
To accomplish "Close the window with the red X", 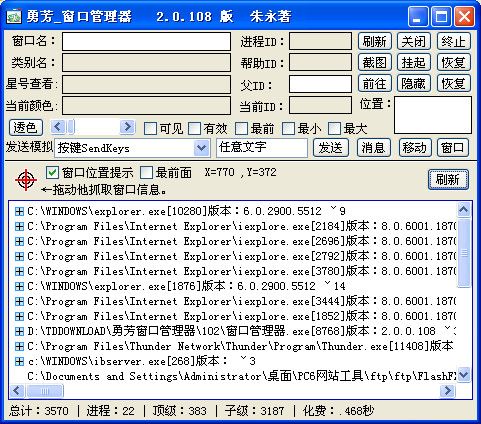I will (464, 16).
